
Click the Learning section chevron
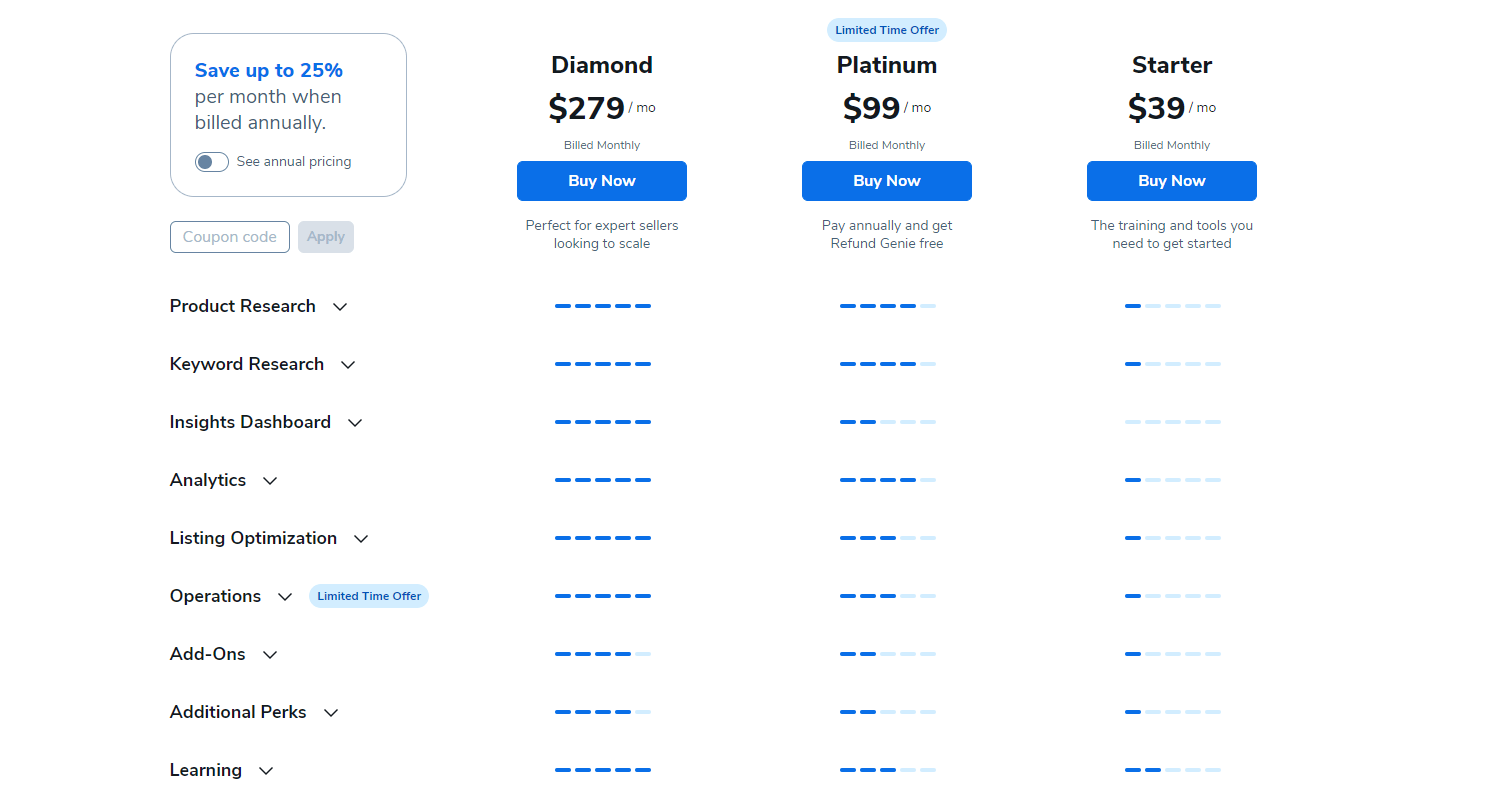[266, 771]
